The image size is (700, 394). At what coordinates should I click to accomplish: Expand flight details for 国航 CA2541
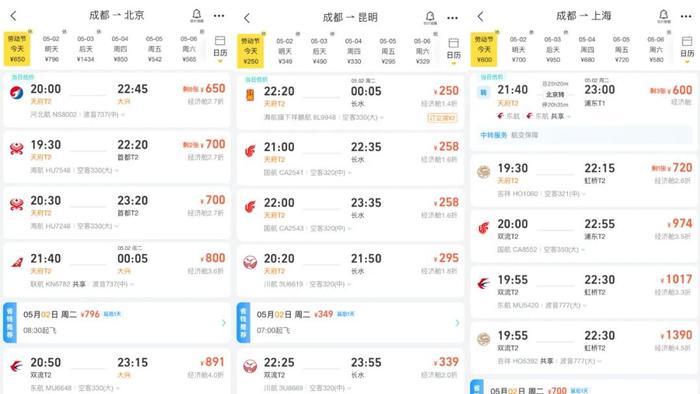coord(308,172)
